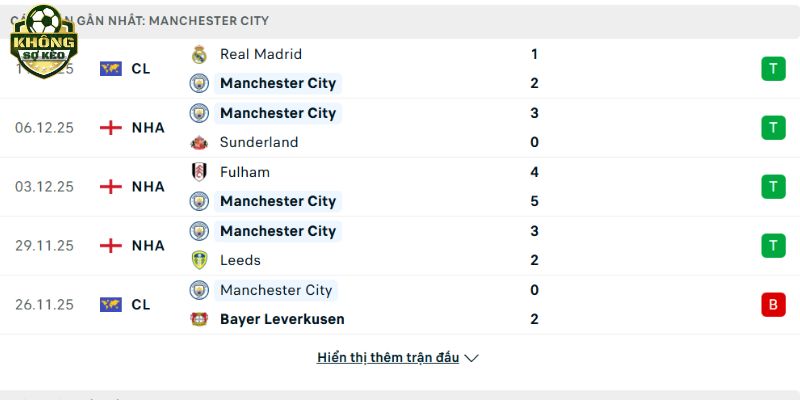Select Bayer Leverkusen team name
Screen dimensions: 800x400
[x=282, y=319]
